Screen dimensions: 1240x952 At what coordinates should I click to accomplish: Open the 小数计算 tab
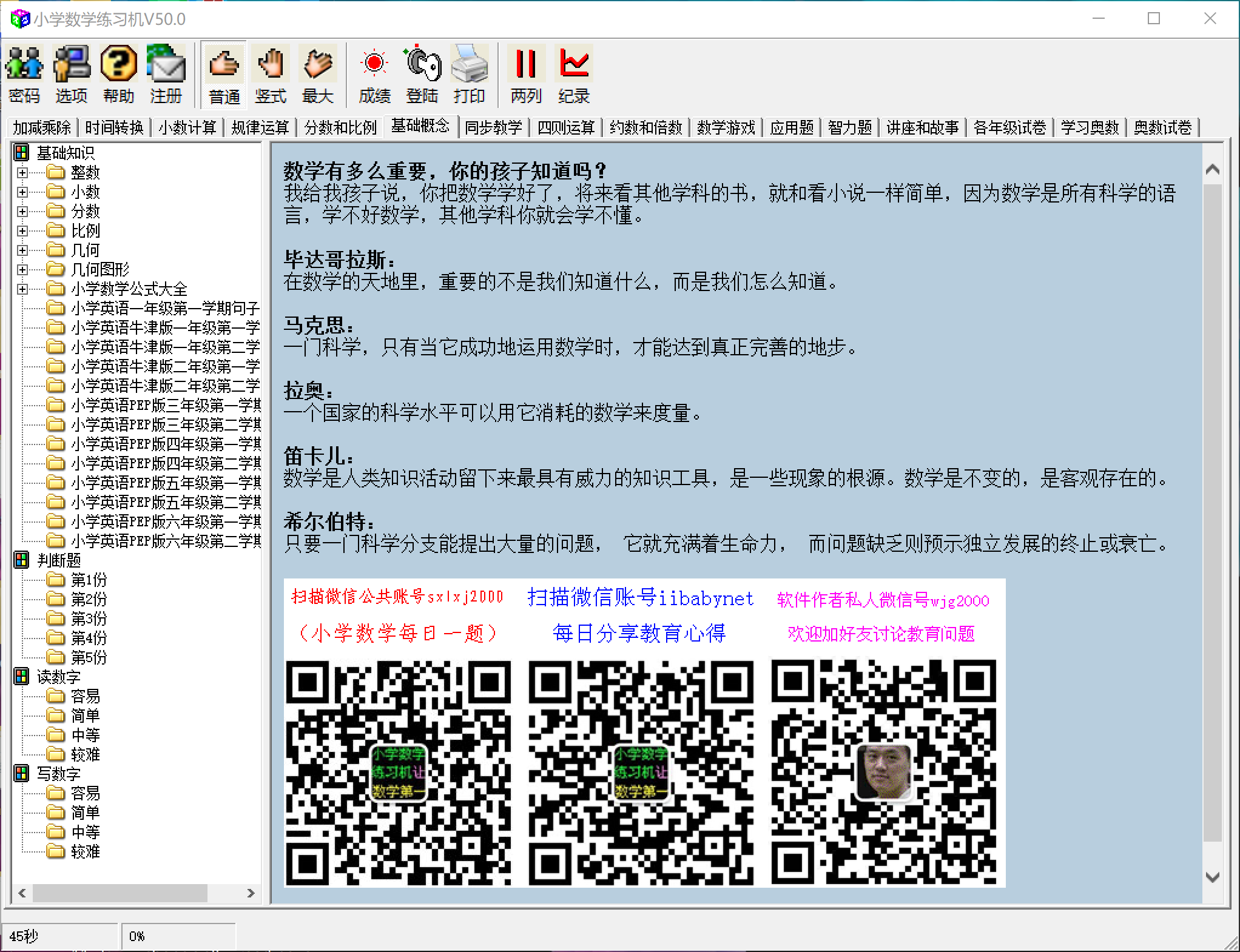click(x=187, y=127)
